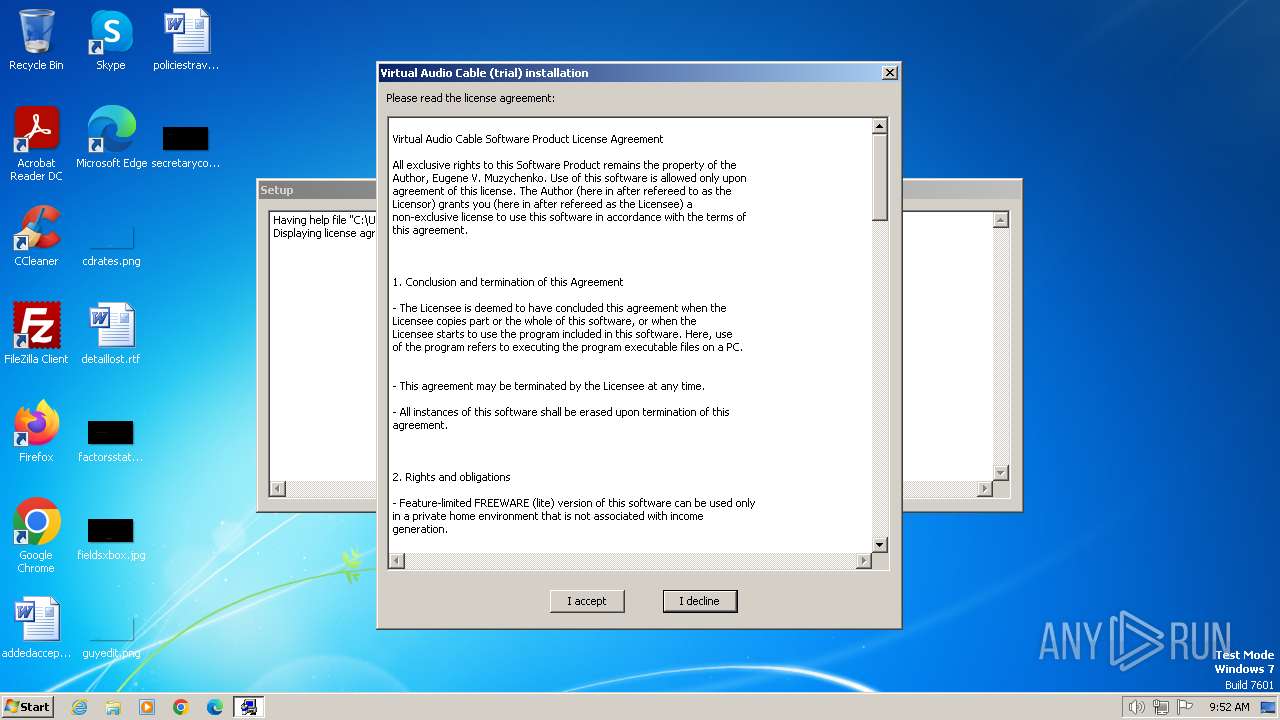Click Setup window horizontal scroll right arrow

[984, 489]
